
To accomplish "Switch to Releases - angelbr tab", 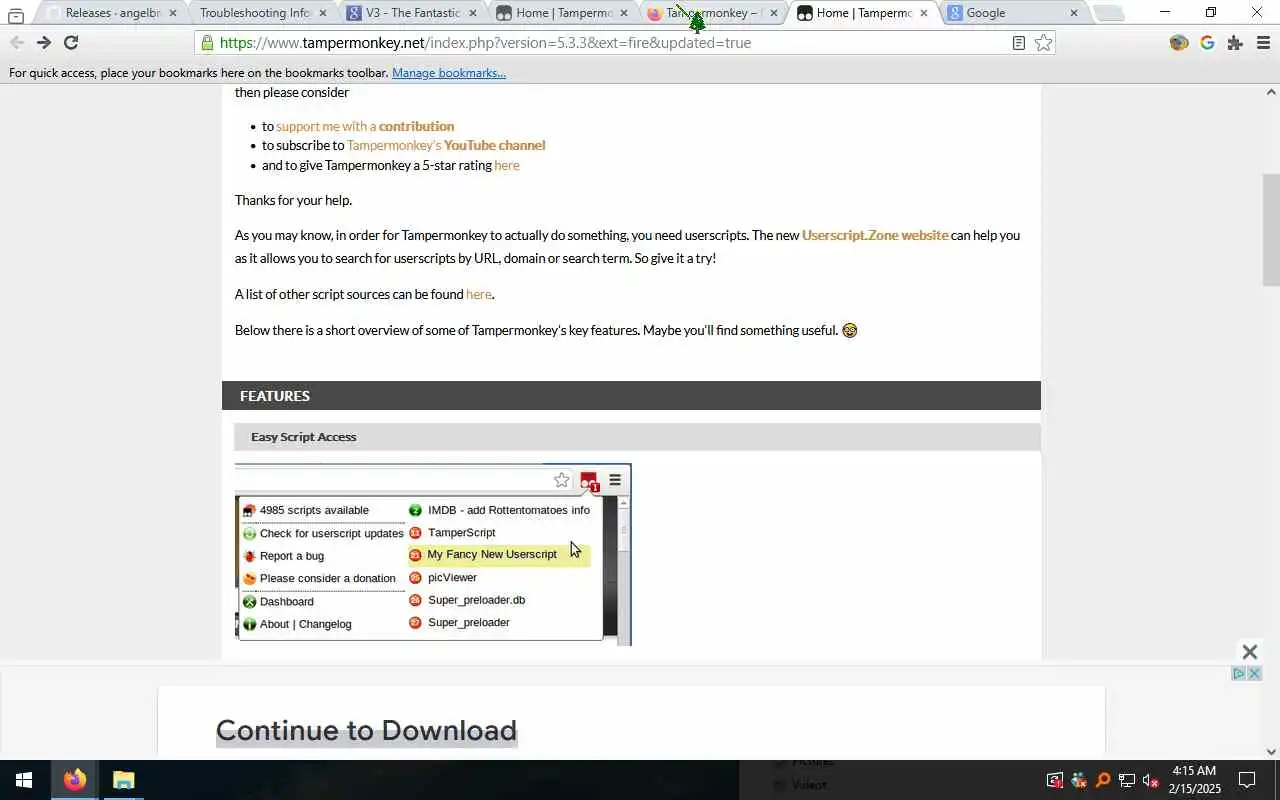I will pos(112,13).
